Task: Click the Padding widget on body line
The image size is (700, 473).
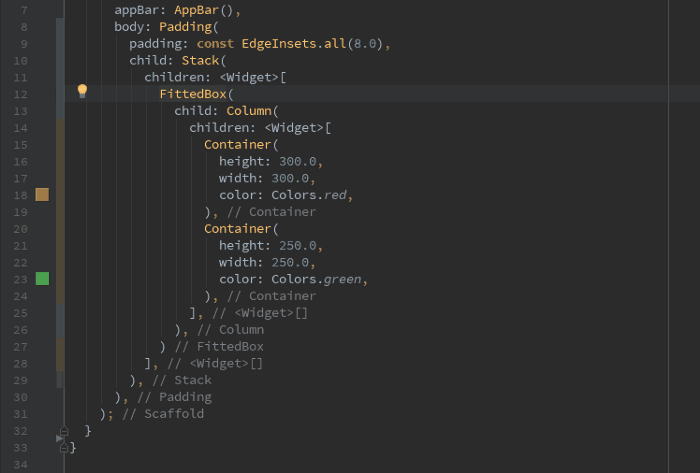Action: coord(185,26)
